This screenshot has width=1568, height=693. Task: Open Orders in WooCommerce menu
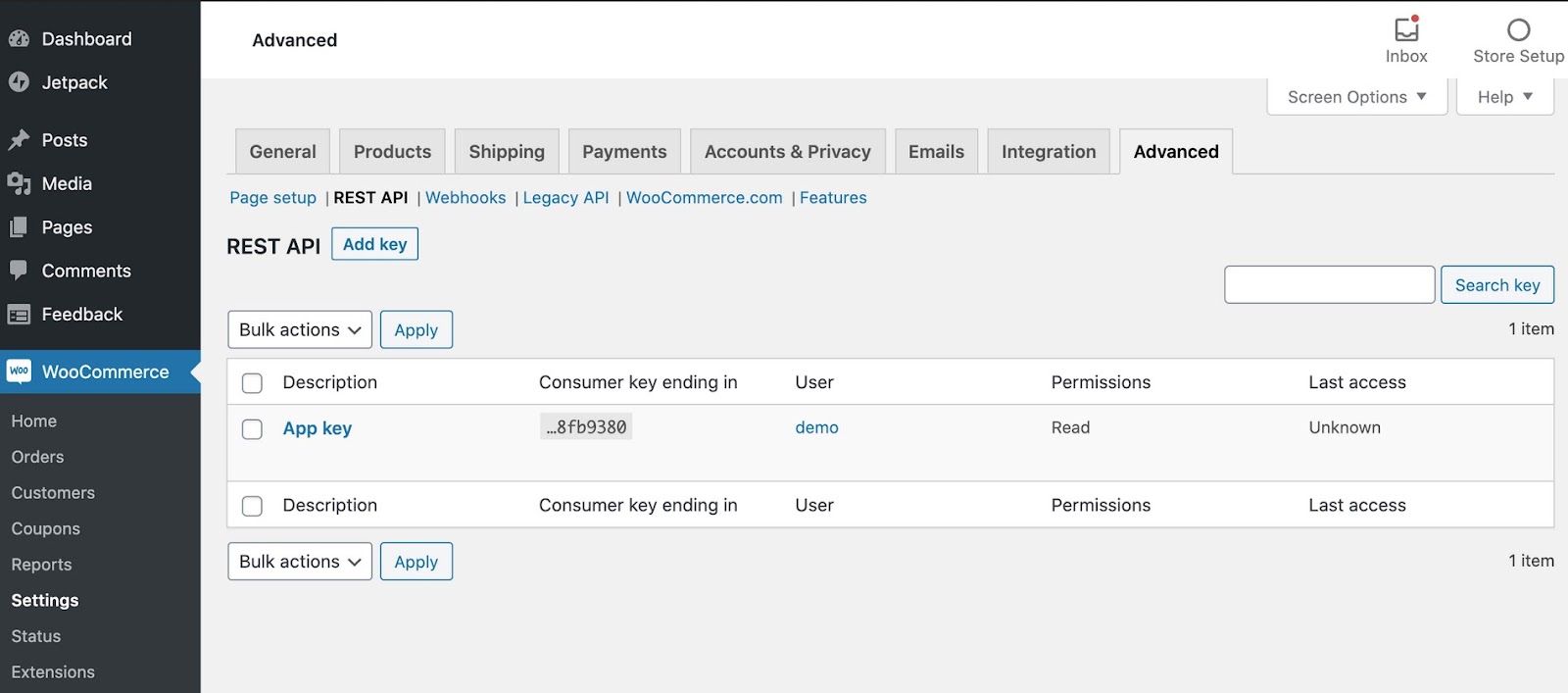click(x=37, y=457)
